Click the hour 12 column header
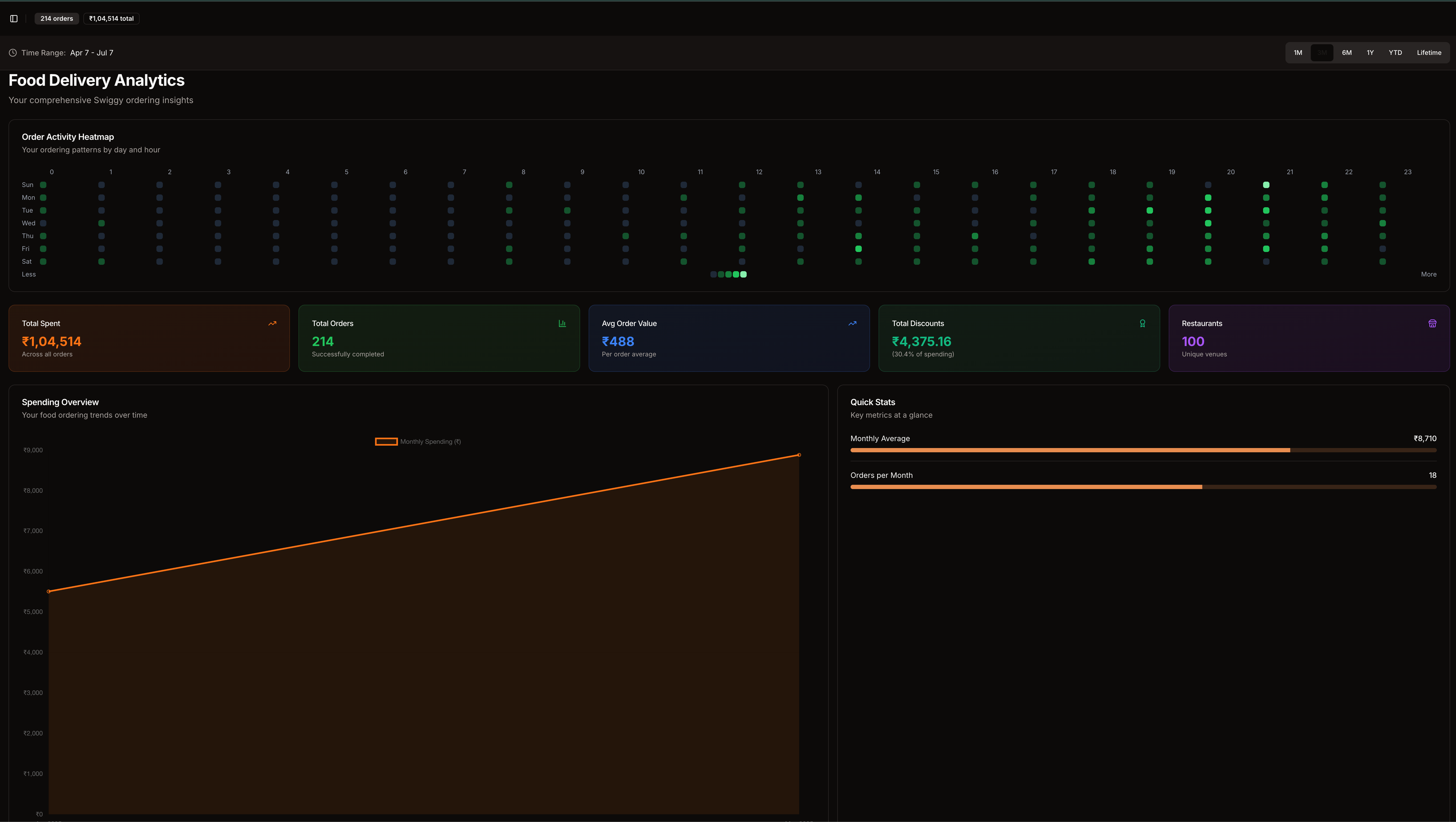This screenshot has height=822, width=1456. (x=759, y=172)
